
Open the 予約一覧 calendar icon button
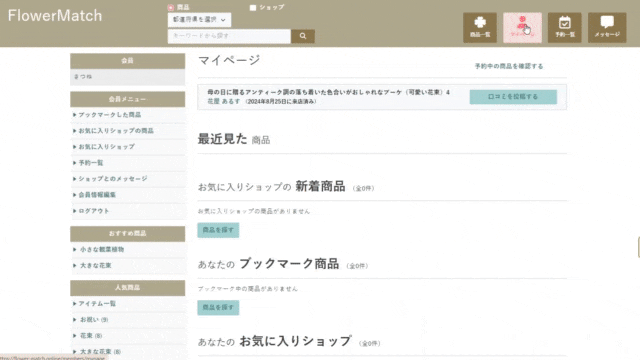point(564,27)
